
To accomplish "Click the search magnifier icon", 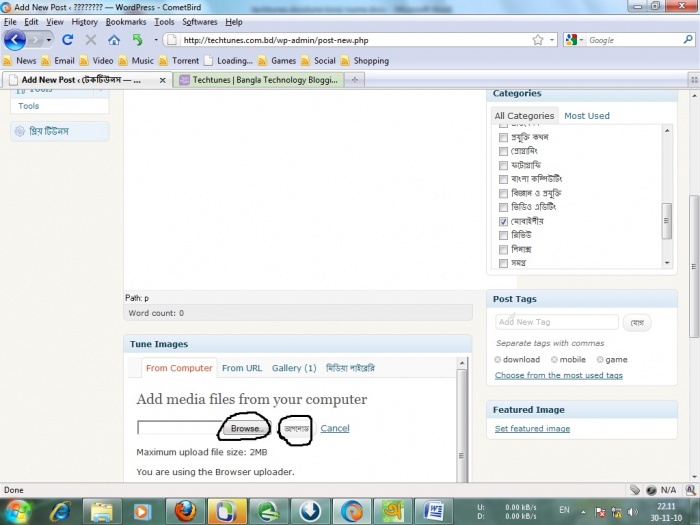I will [688, 40].
